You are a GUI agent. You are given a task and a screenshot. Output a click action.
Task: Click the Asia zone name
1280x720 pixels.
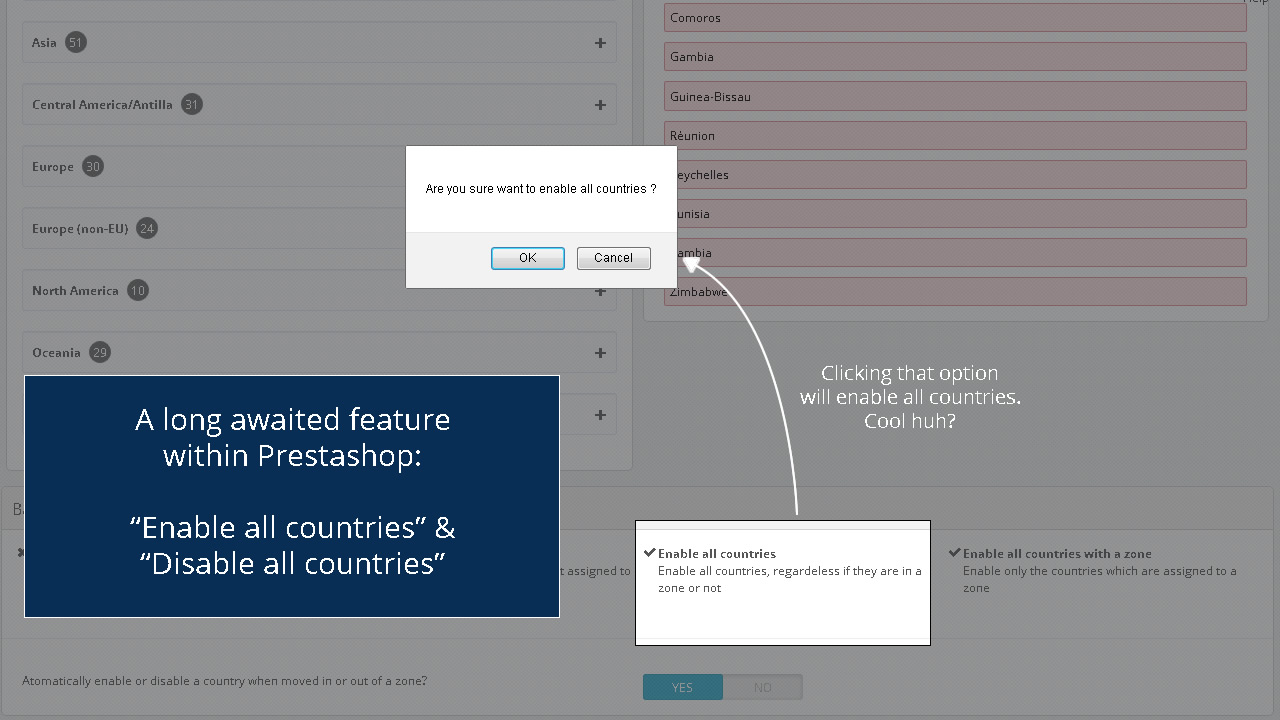pos(44,43)
